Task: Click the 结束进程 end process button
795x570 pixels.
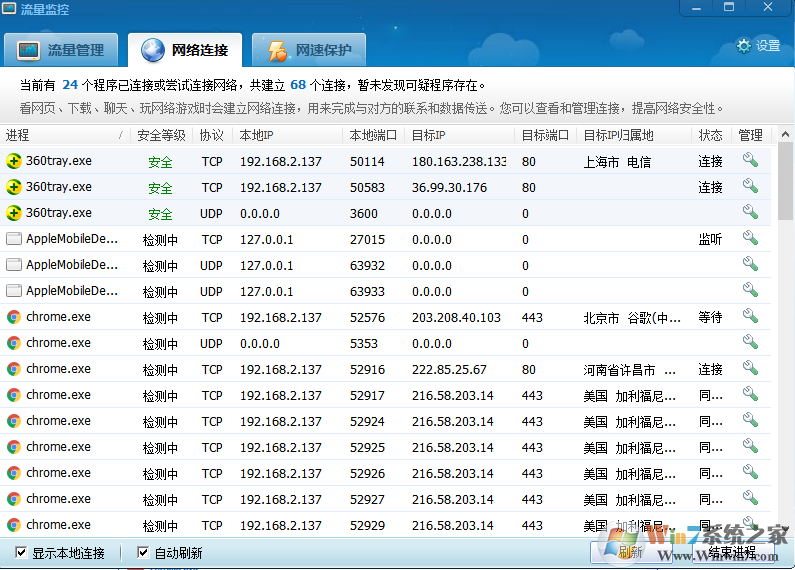Action: click(732, 552)
